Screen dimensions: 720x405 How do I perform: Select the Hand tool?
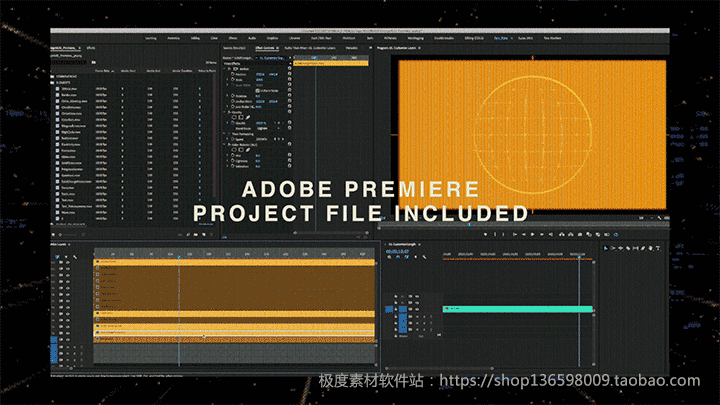pos(650,248)
